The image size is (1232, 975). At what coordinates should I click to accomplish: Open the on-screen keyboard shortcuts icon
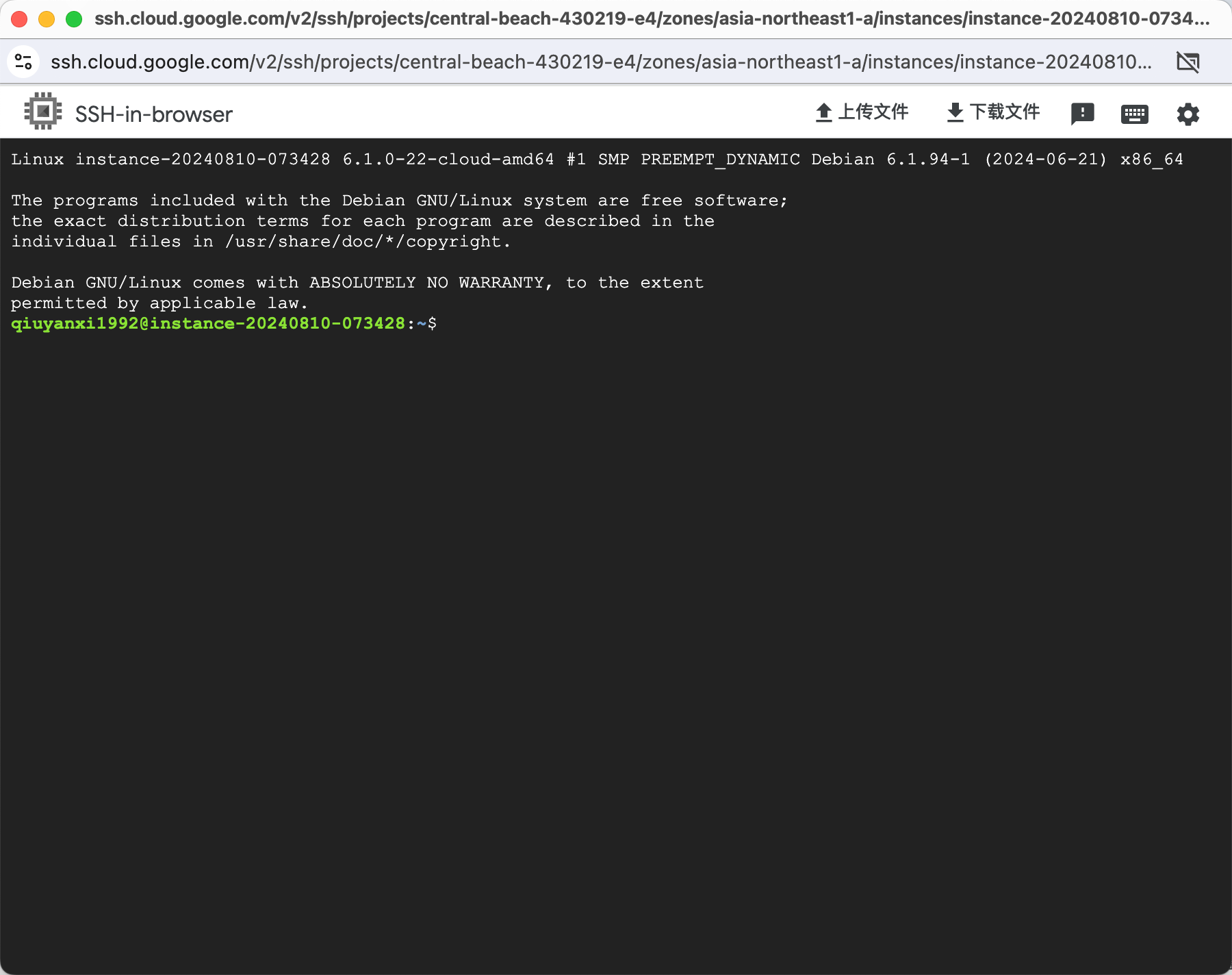pyautogui.click(x=1134, y=114)
